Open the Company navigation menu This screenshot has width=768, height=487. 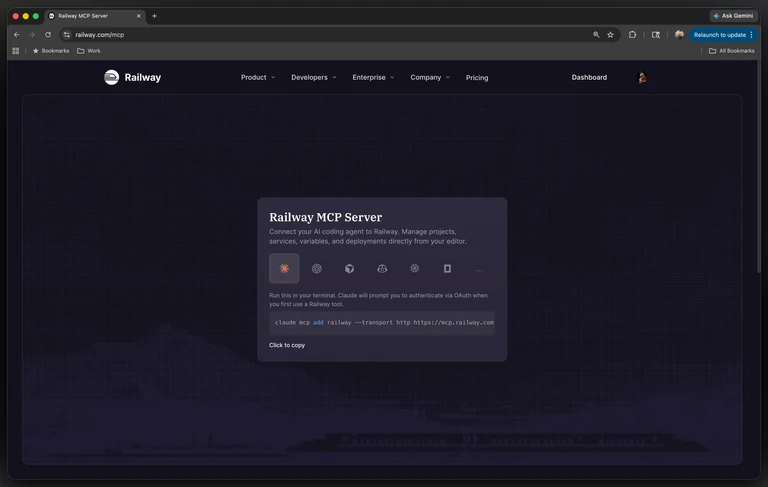[x=430, y=77]
